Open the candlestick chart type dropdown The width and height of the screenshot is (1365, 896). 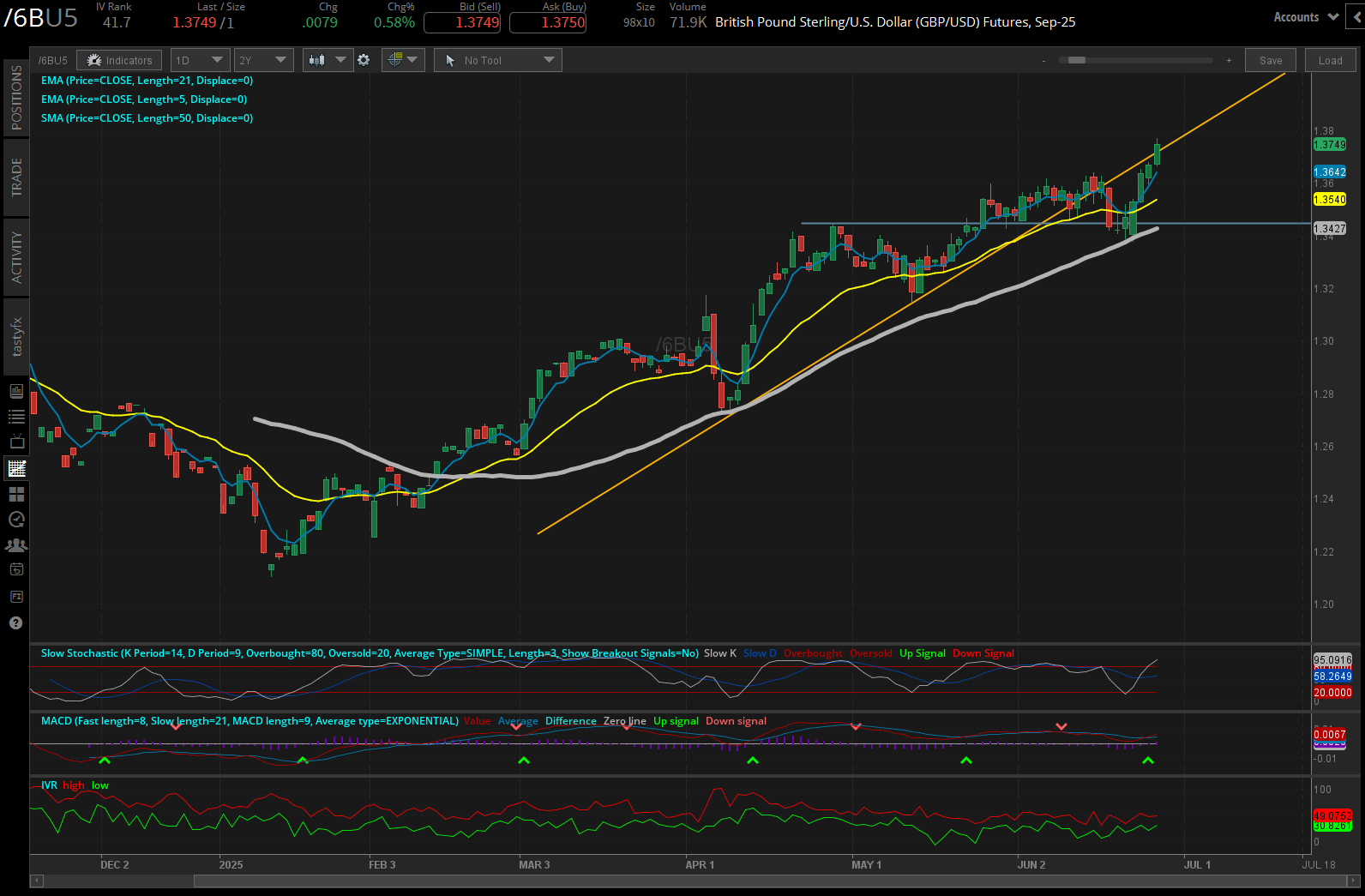click(328, 60)
